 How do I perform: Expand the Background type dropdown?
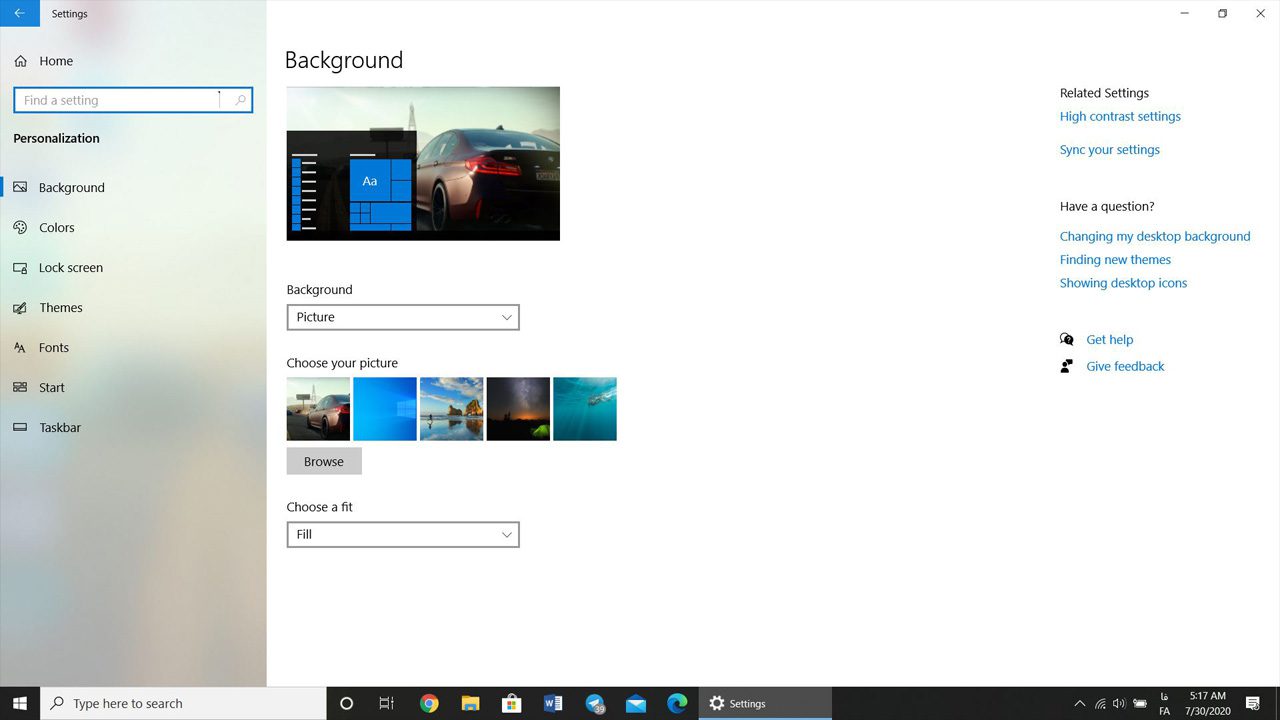pos(403,317)
